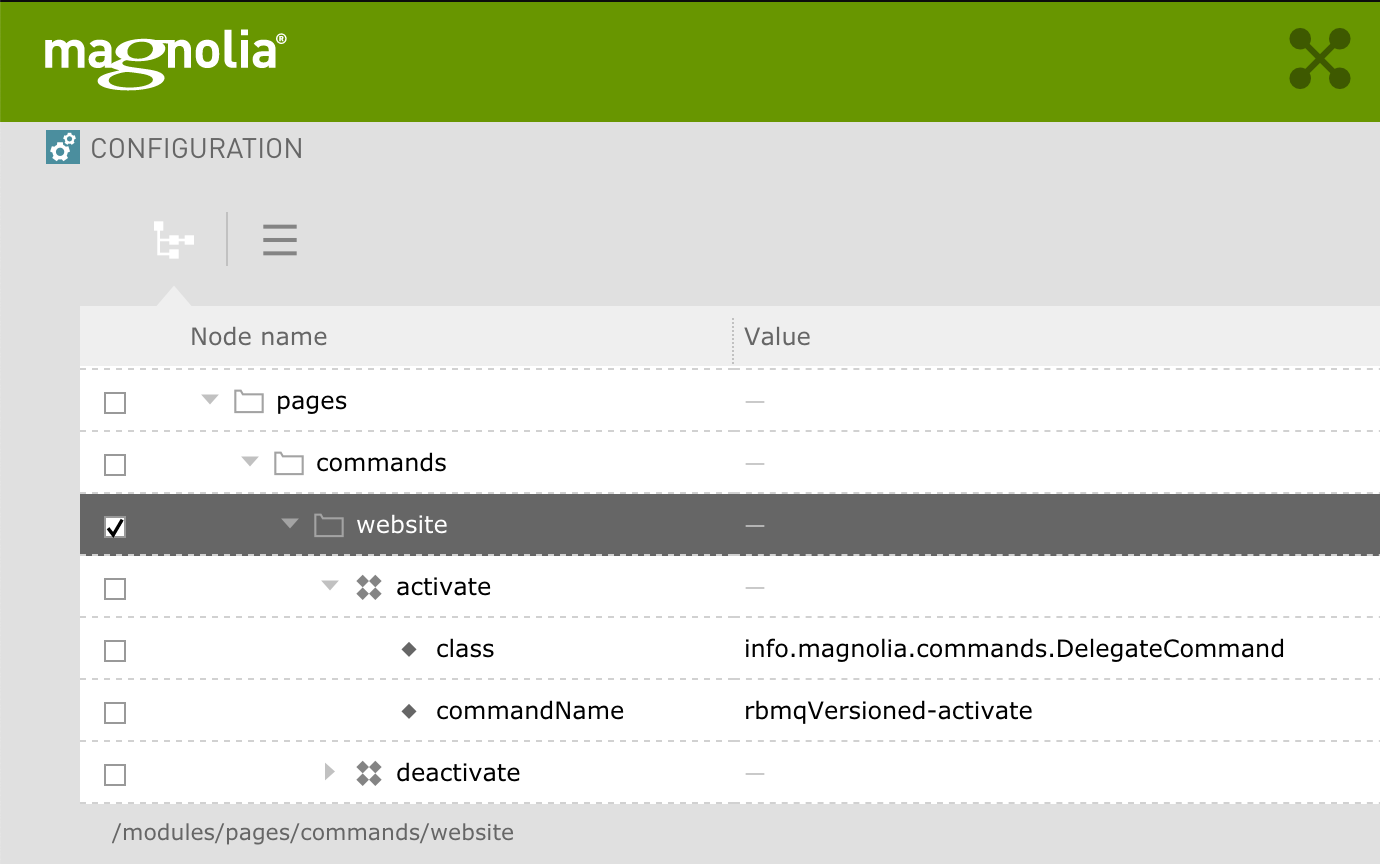Screen dimensions: 1380x864
Task: Select the class property name
Action: [x=465, y=650]
